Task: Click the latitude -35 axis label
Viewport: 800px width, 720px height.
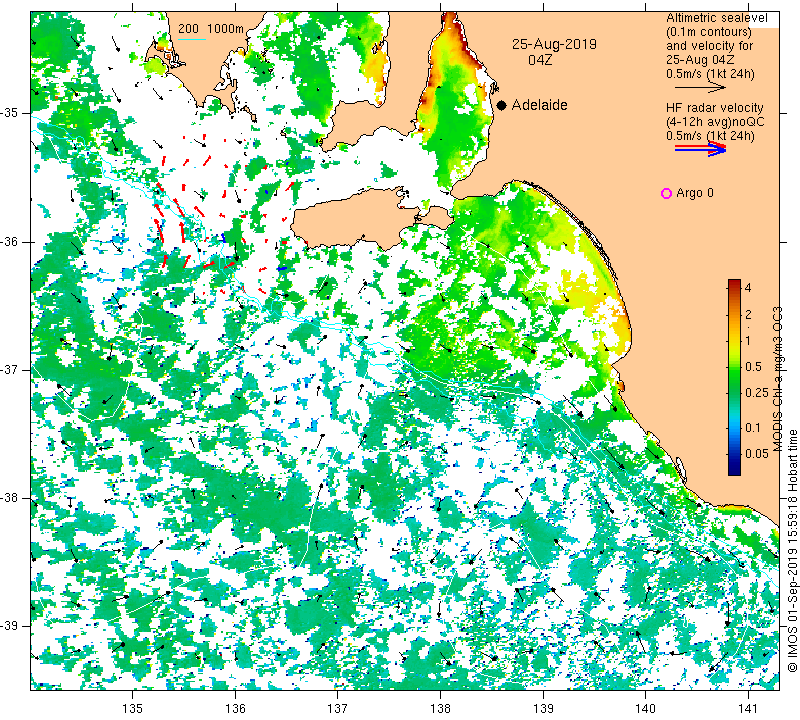Action: click(10, 113)
